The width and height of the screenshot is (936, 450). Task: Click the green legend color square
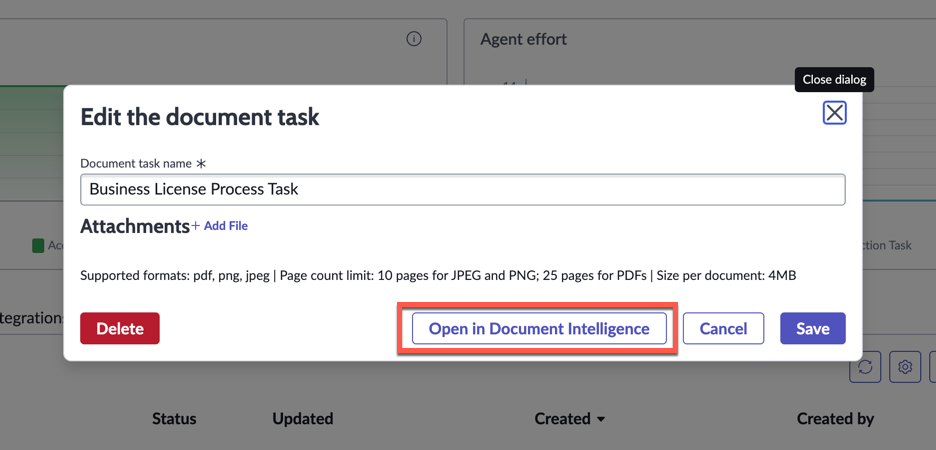[38, 245]
